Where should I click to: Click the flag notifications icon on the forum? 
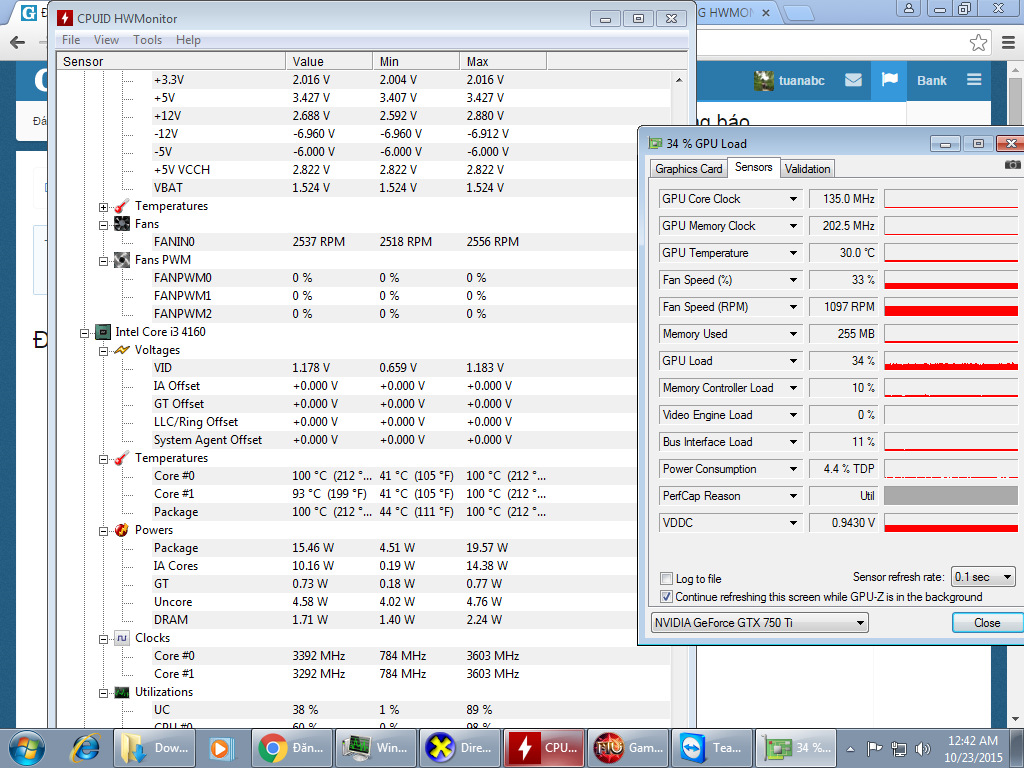point(889,80)
